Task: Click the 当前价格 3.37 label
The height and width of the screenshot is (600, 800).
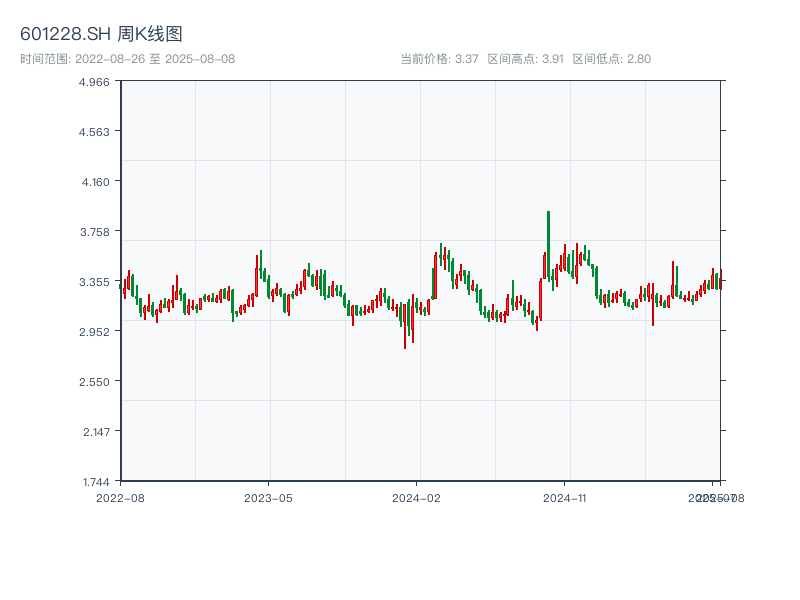Action: point(439,59)
